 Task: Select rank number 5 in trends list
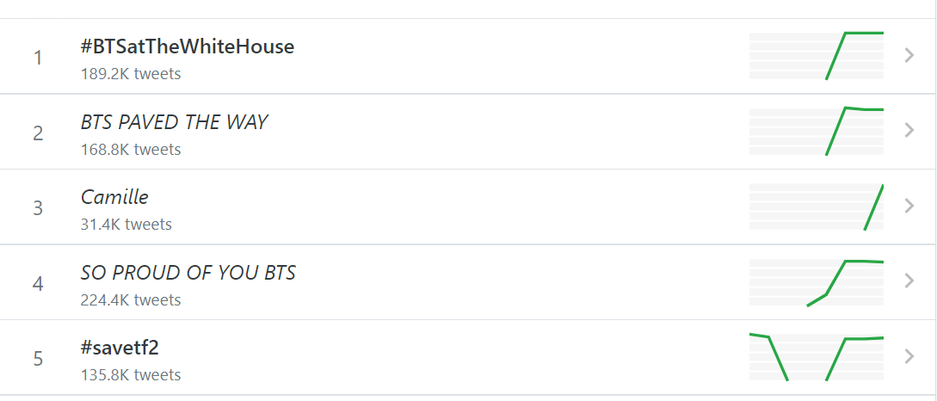[38, 358]
